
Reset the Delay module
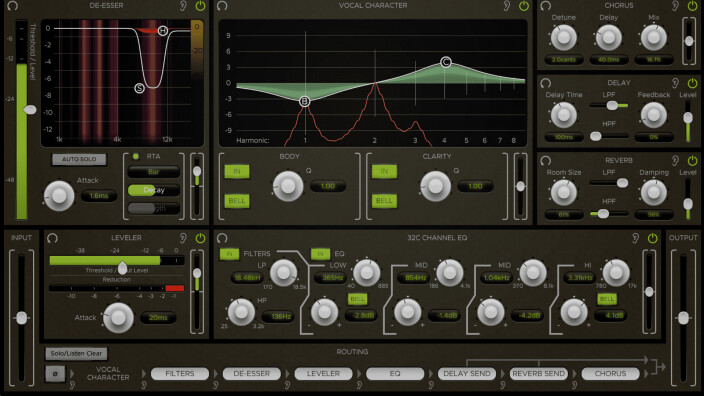(546, 83)
